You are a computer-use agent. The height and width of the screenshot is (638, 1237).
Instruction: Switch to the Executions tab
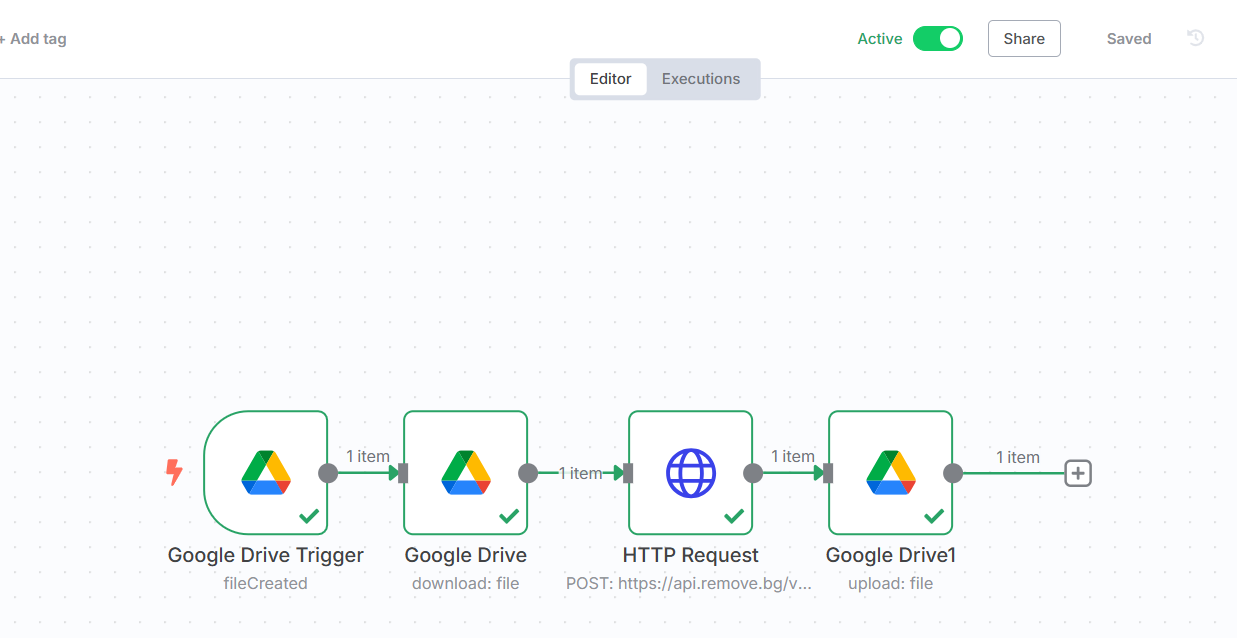pyautogui.click(x=700, y=78)
